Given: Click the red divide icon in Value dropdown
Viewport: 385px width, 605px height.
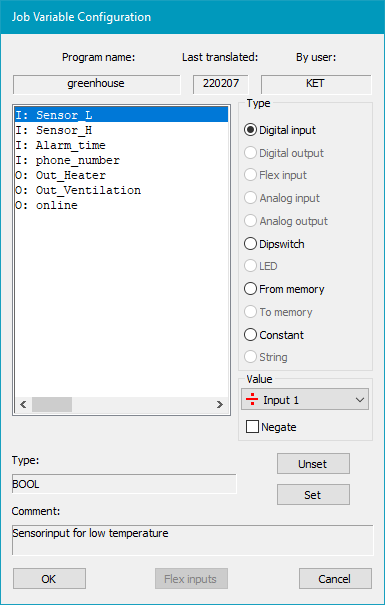Looking at the screenshot, I should click(x=252, y=399).
